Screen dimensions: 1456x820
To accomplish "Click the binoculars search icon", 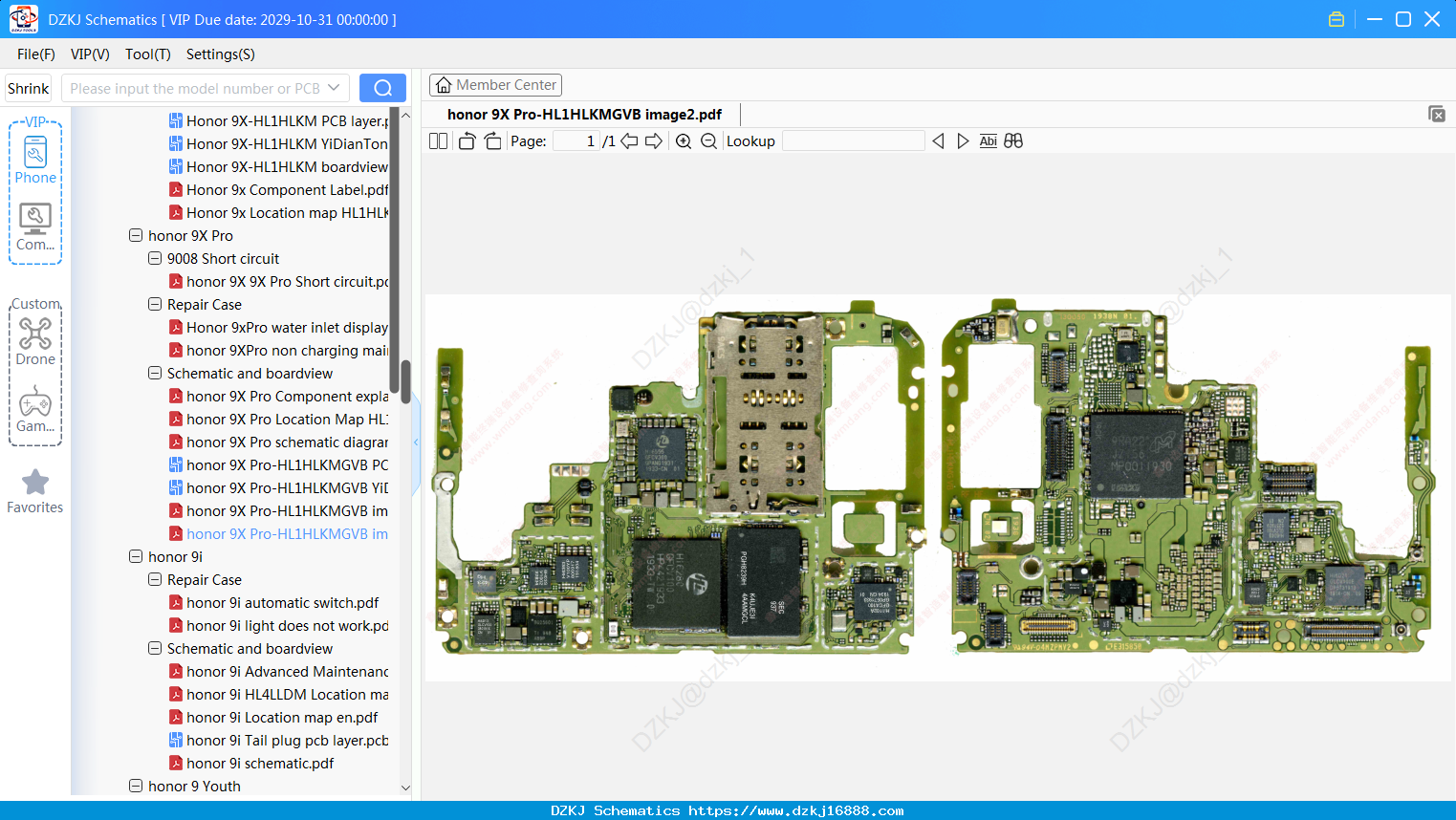I will click(1013, 141).
